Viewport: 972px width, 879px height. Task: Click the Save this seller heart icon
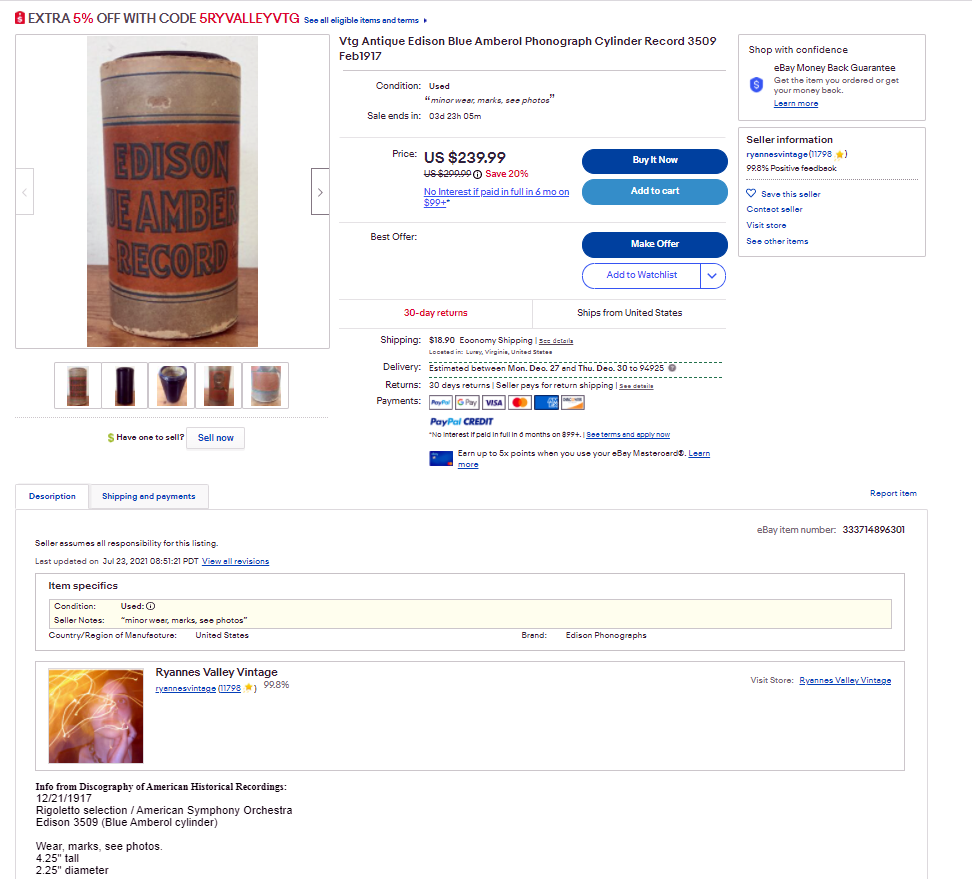point(751,193)
